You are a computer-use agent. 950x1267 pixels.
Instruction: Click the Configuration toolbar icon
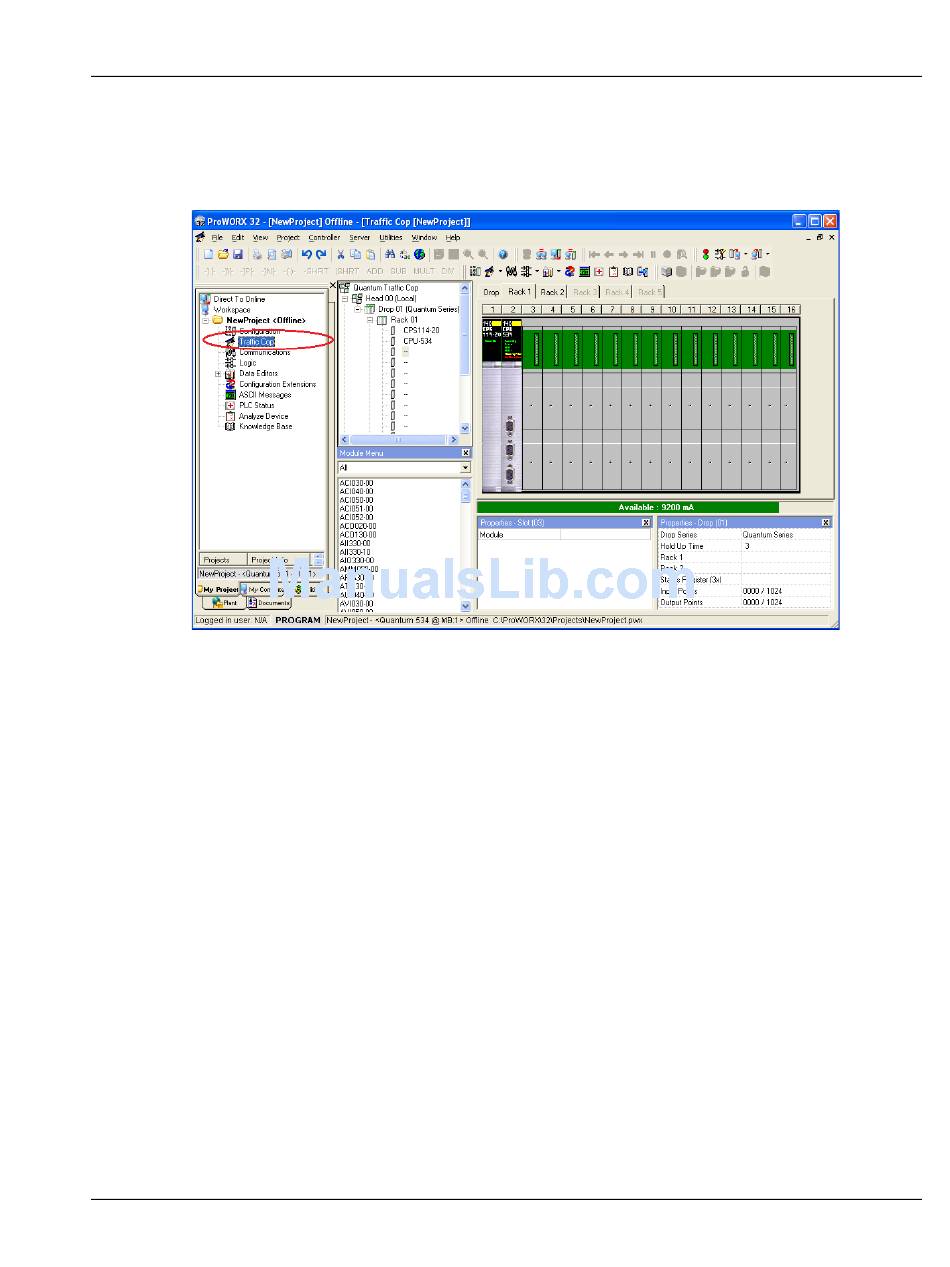474,271
